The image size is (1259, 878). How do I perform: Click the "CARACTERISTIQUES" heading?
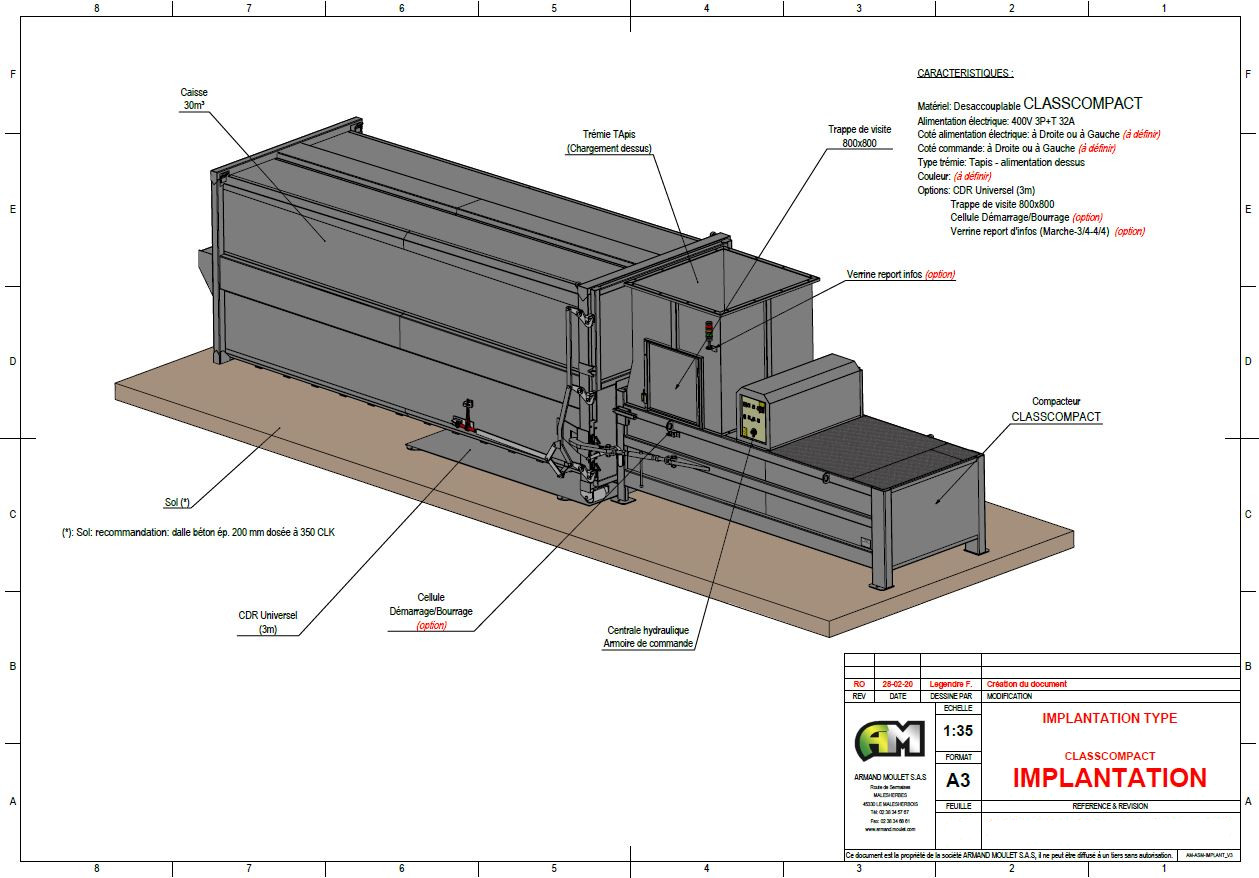pyautogui.click(x=965, y=74)
